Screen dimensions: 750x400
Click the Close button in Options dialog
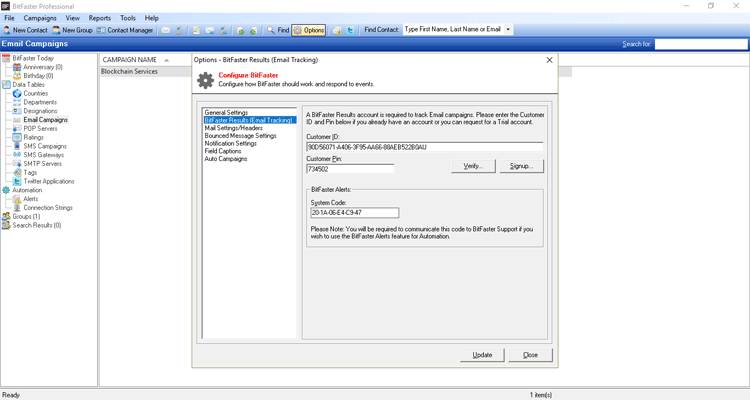530,355
